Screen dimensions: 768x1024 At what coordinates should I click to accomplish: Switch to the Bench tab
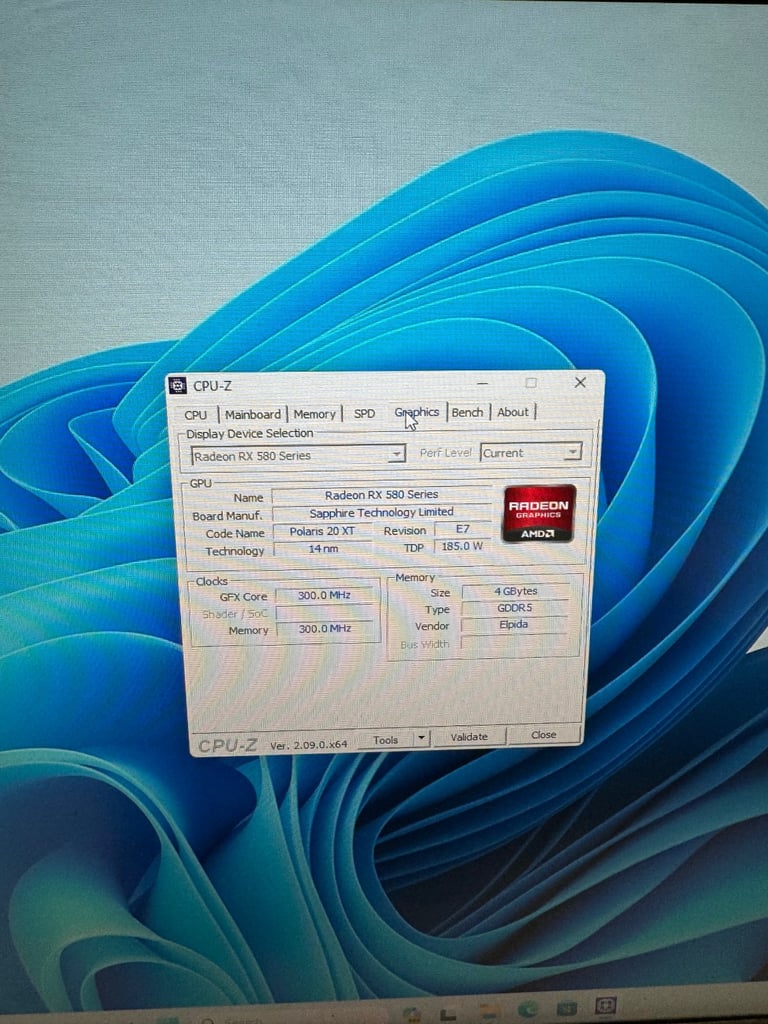click(467, 412)
